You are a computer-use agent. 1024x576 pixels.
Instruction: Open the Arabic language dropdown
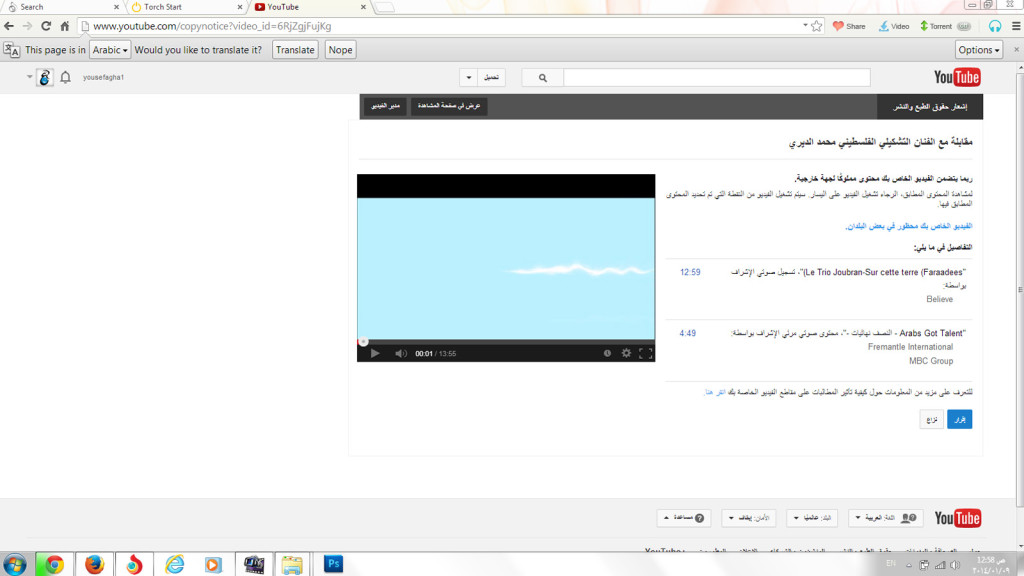coord(110,50)
